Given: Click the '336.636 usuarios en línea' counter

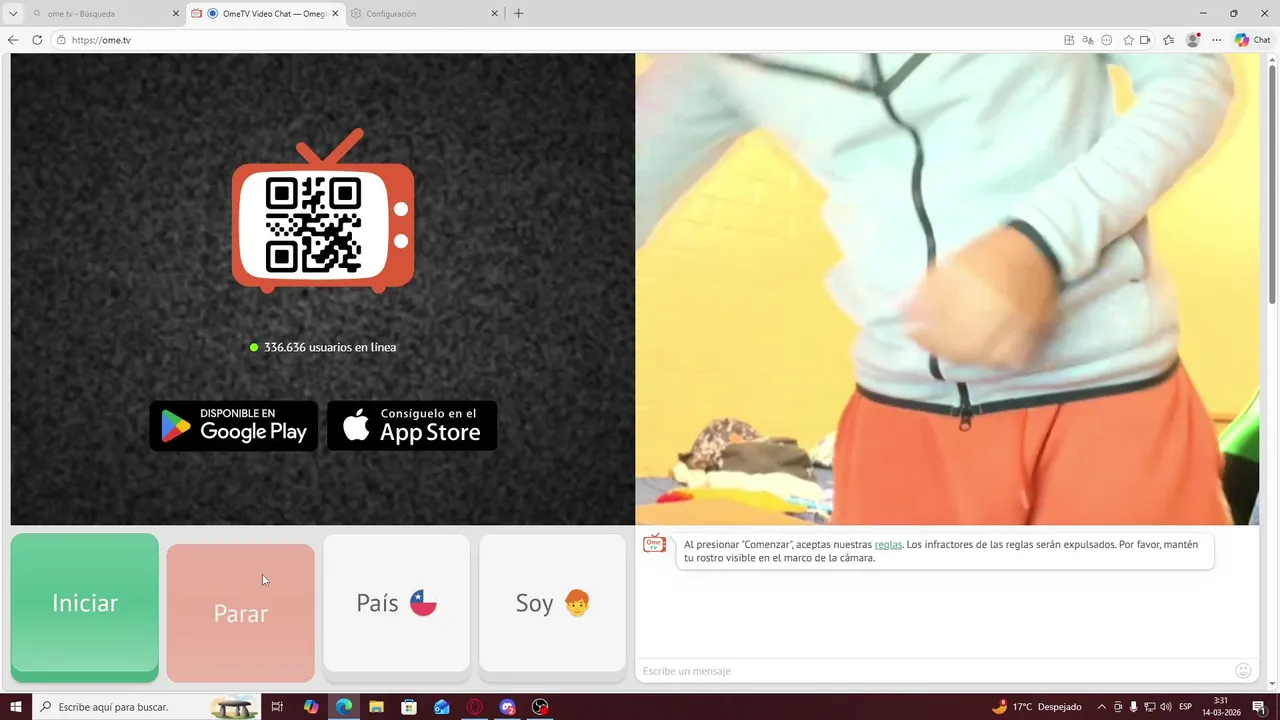Looking at the screenshot, I should point(323,347).
